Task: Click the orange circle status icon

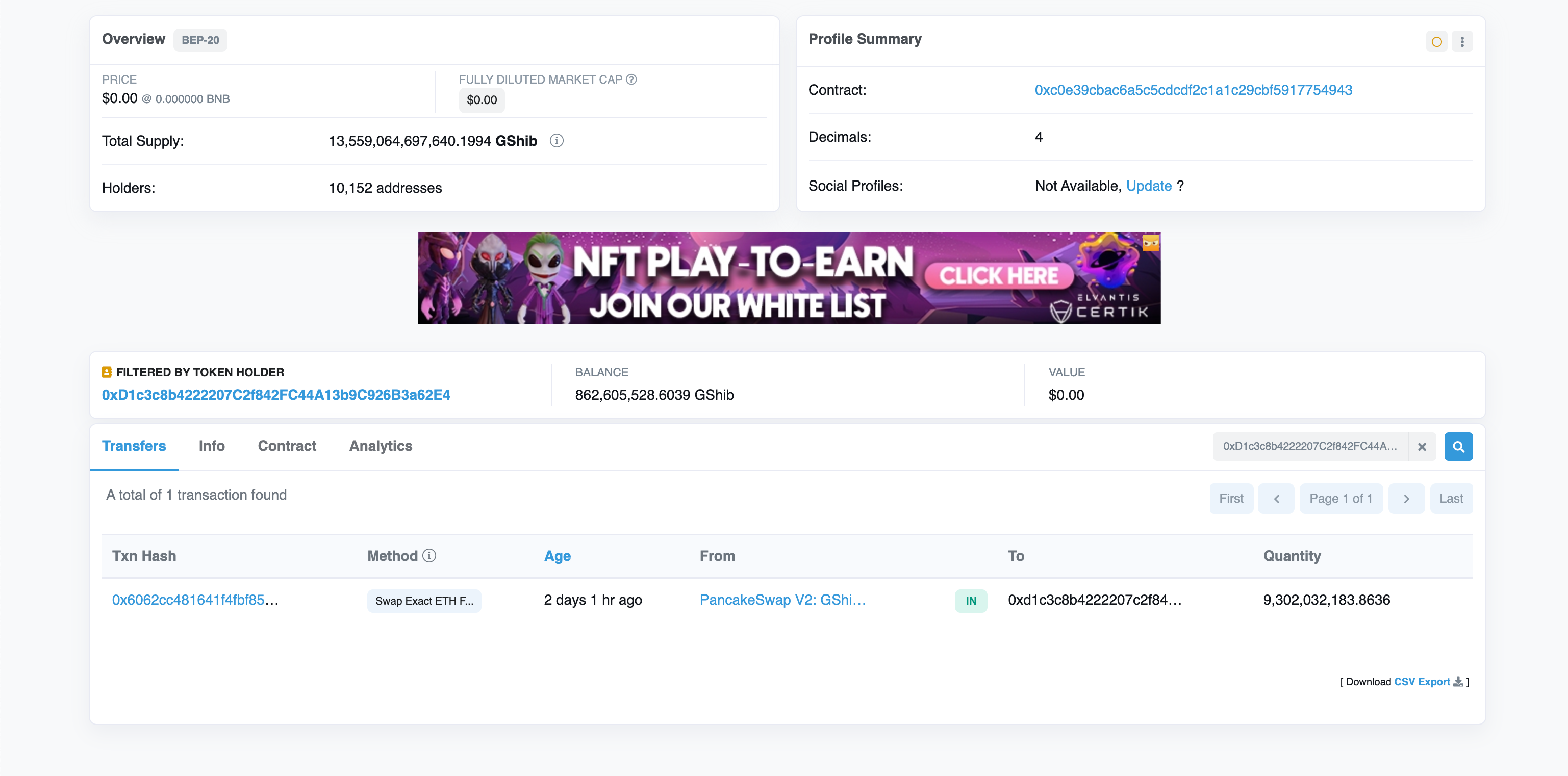Action: click(1436, 41)
